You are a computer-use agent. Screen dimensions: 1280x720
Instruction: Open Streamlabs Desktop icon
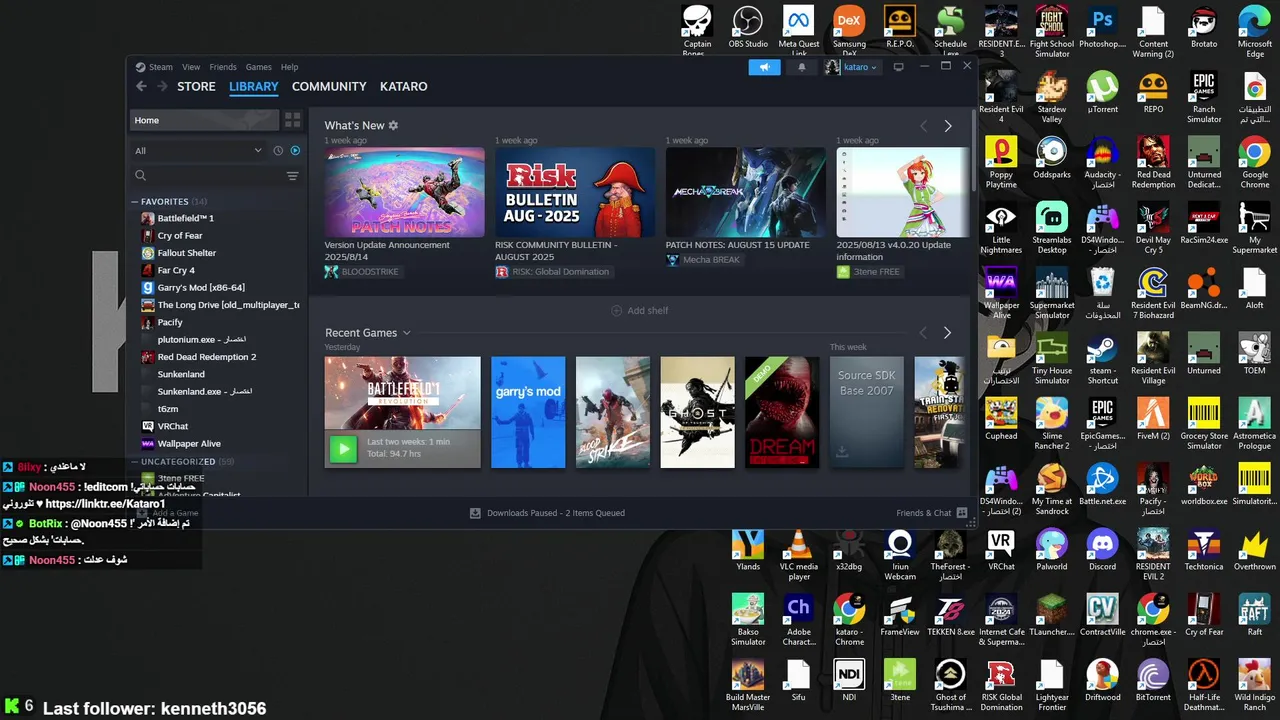1051,228
